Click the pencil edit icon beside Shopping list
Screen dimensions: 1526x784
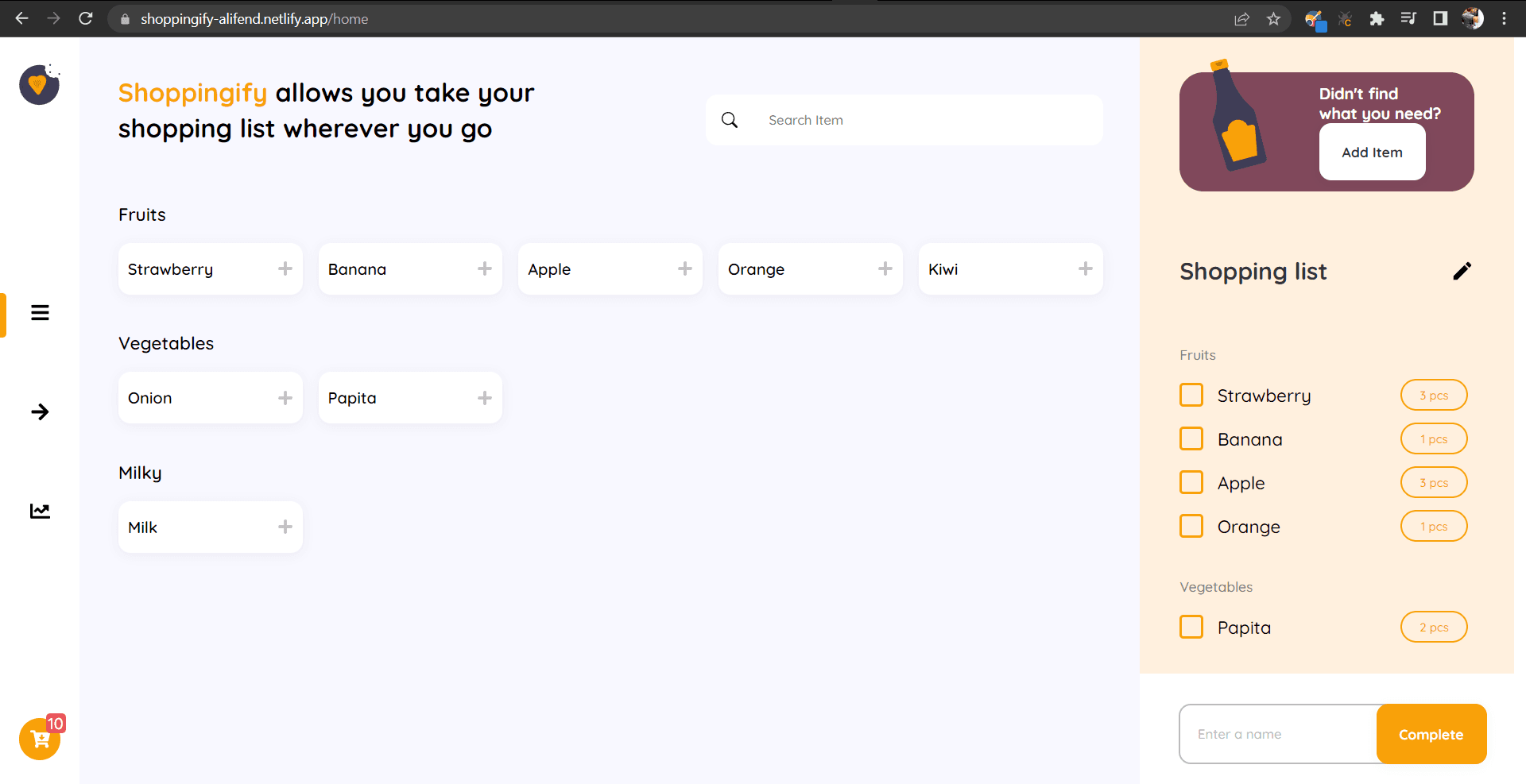[1462, 272]
